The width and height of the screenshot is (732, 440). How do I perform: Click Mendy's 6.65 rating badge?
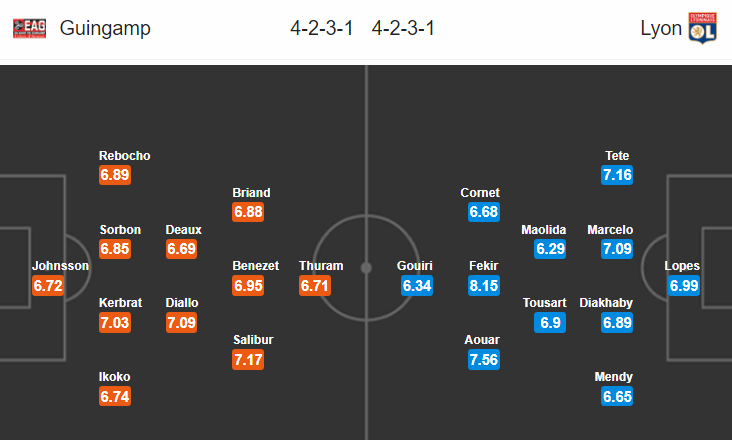pyautogui.click(x=617, y=397)
